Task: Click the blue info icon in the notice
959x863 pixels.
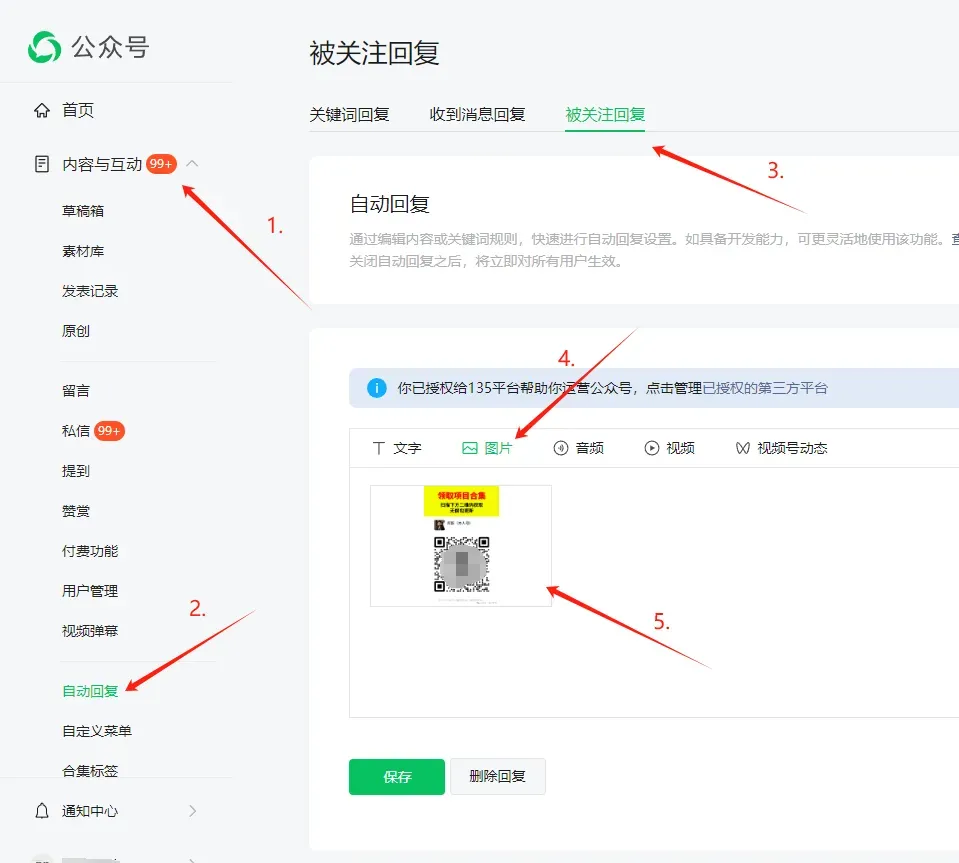Action: coord(377,388)
